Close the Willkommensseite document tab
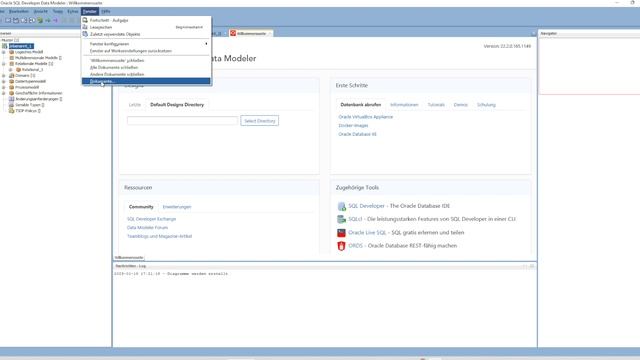 [270, 33]
